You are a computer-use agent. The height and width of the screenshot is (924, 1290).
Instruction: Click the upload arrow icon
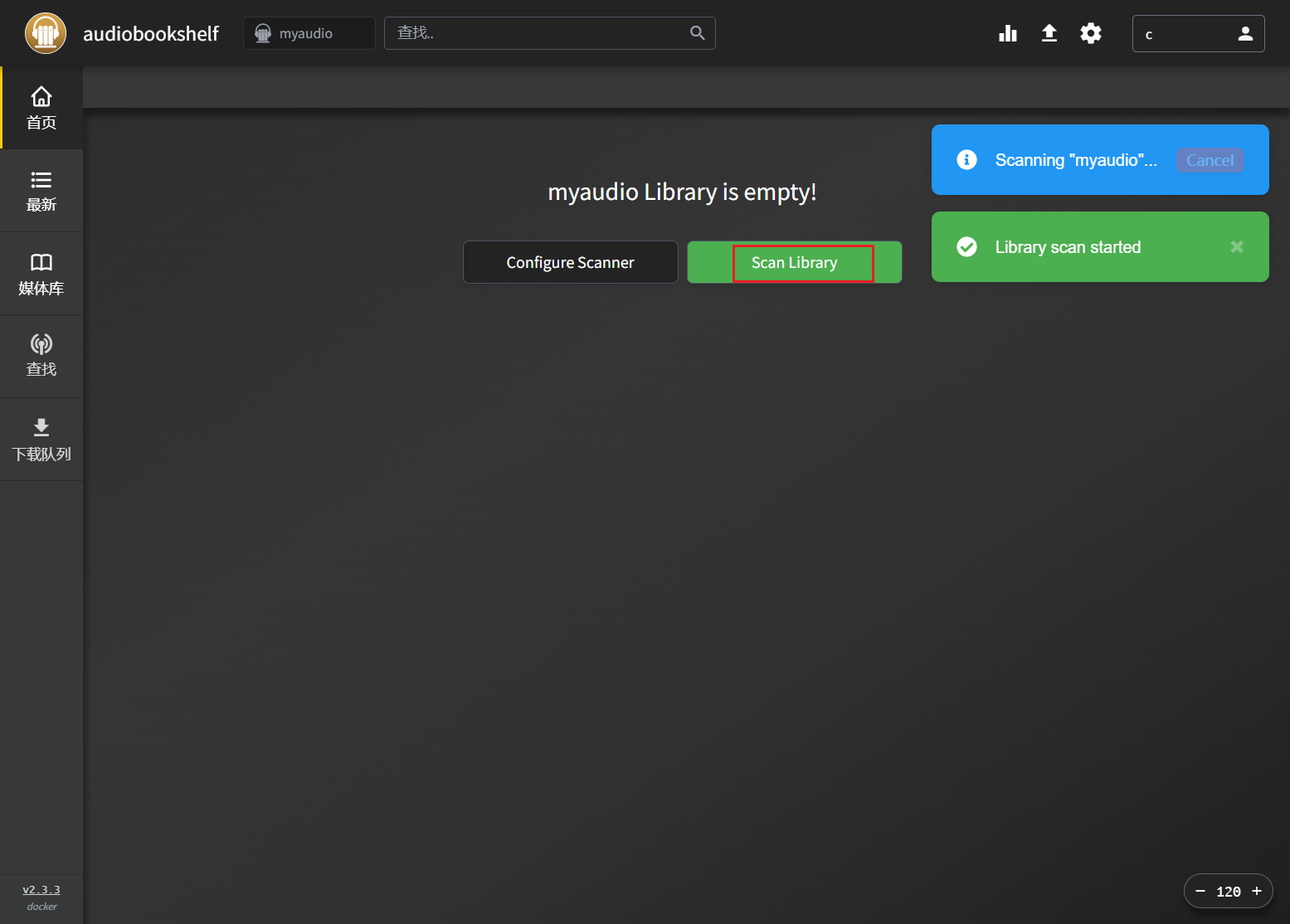[x=1049, y=33]
